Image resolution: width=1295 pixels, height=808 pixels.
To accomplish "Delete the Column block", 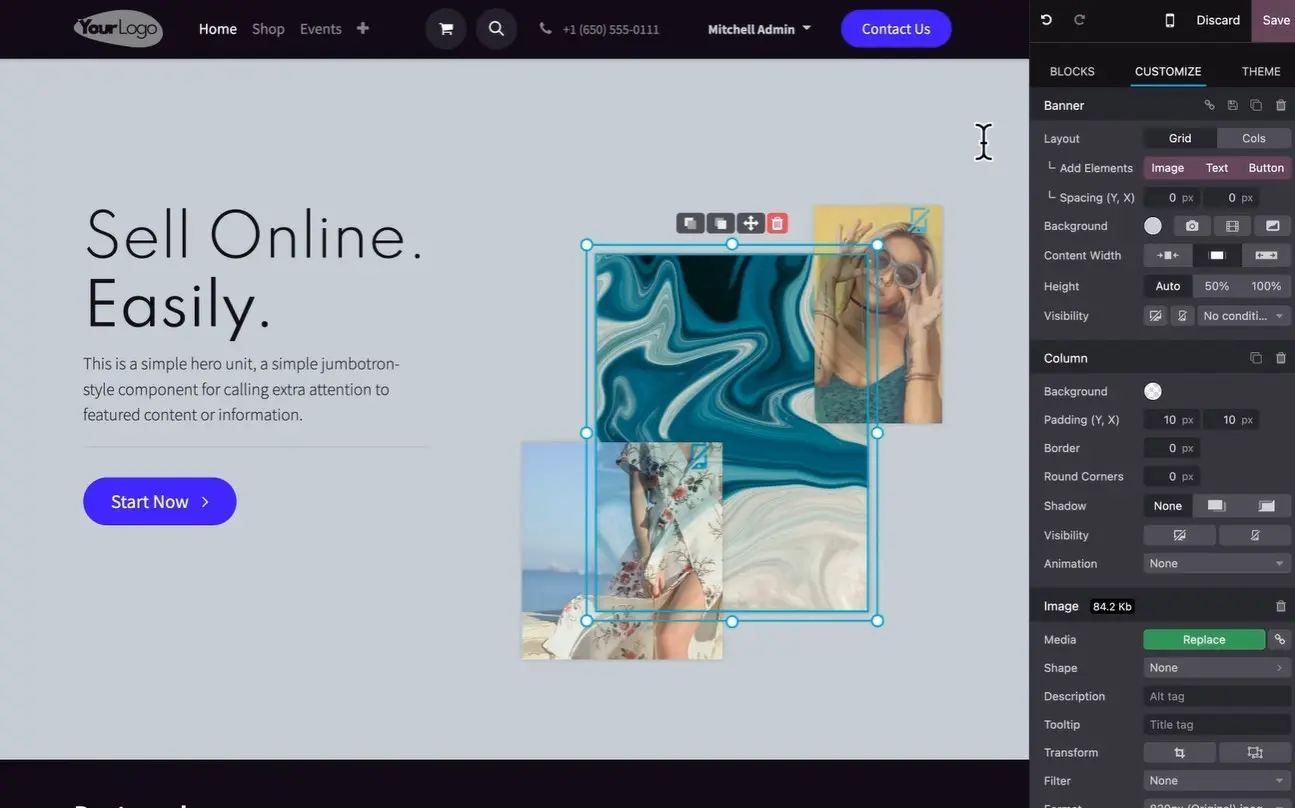I will 1281,358.
